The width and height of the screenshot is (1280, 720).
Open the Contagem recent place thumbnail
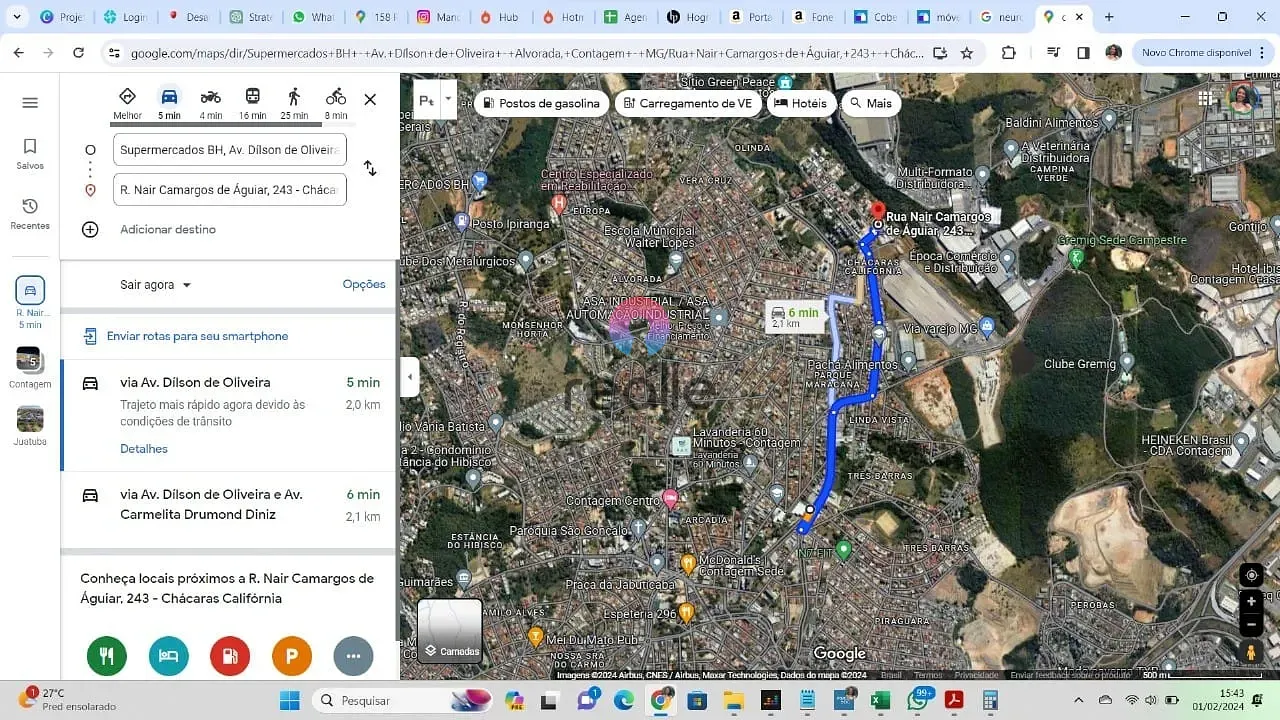point(30,368)
